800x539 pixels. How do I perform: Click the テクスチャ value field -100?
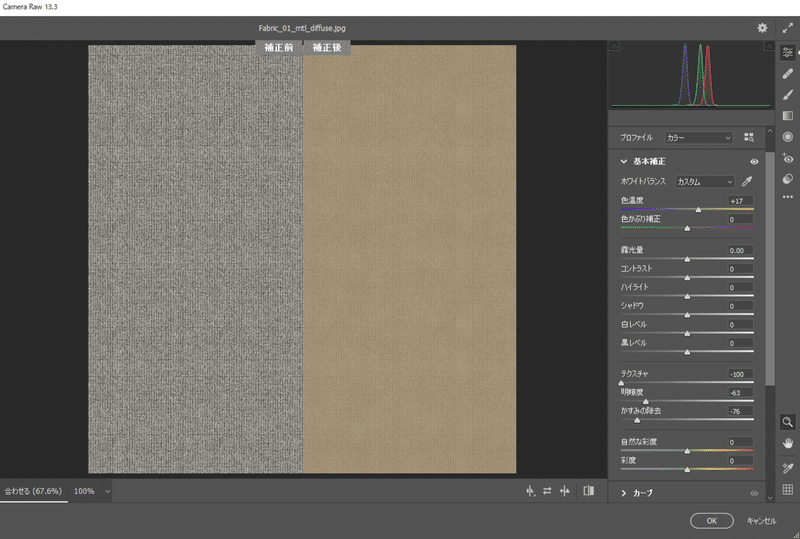(740, 374)
